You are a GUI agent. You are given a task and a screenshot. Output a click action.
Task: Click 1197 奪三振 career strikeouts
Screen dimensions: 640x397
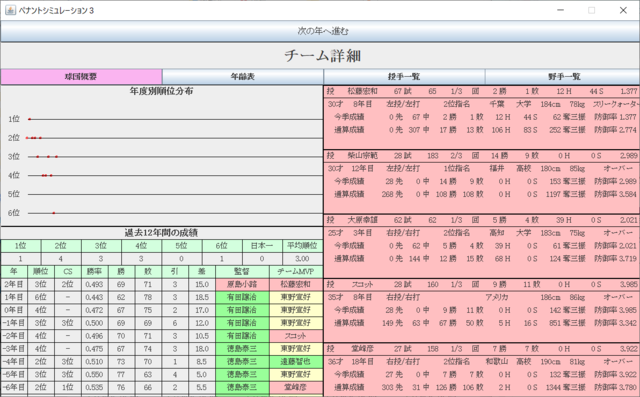coord(566,194)
